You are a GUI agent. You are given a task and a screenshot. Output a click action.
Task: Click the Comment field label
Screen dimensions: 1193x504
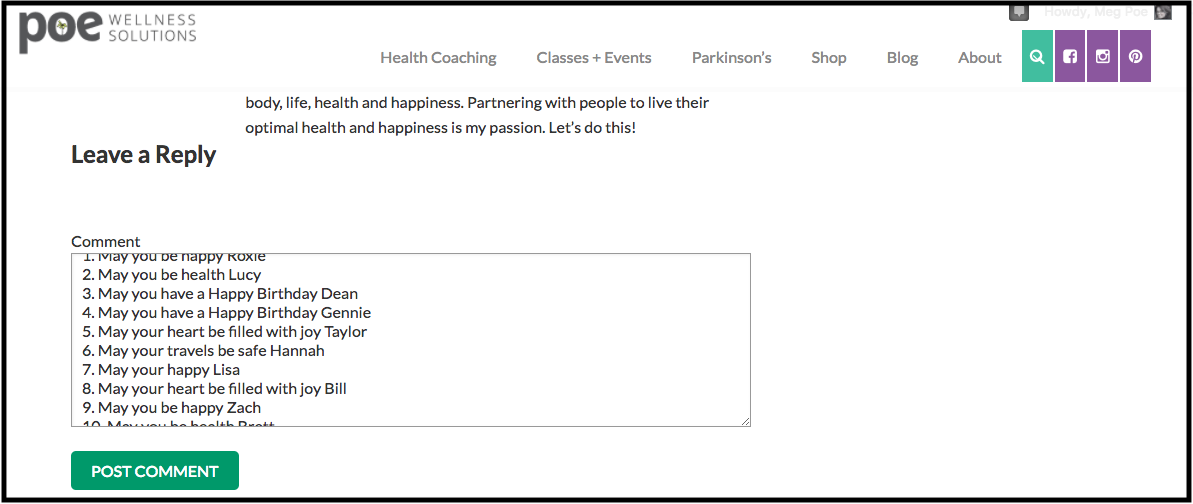tap(106, 241)
